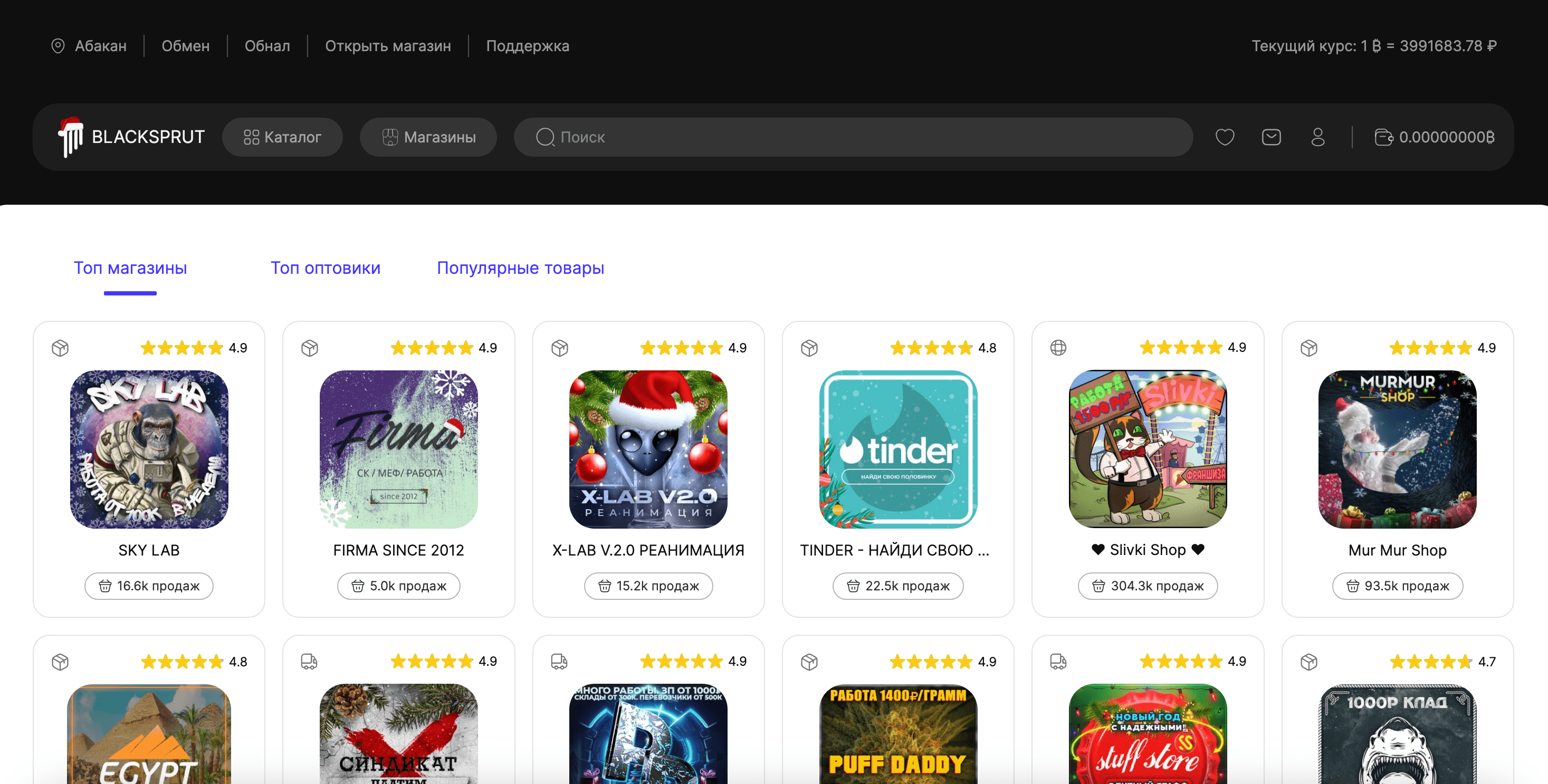This screenshot has width=1548, height=784.
Task: Click the box icon on Mur Mur Shop card
Action: point(1309,348)
